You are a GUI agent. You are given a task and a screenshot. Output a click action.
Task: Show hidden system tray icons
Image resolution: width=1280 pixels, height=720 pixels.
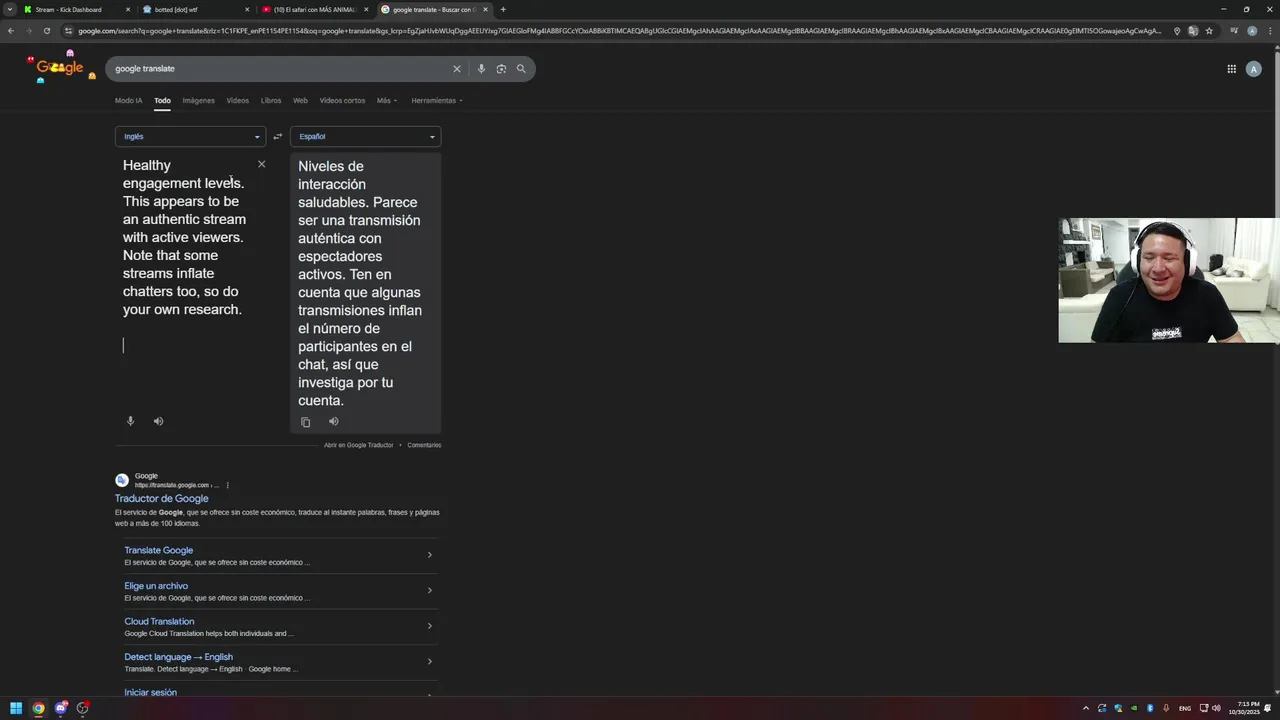[1086, 708]
